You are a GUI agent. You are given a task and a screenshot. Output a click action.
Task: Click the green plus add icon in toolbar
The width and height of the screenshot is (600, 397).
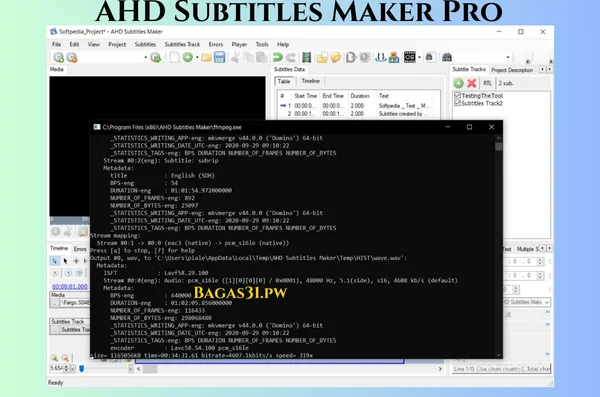[188, 57]
